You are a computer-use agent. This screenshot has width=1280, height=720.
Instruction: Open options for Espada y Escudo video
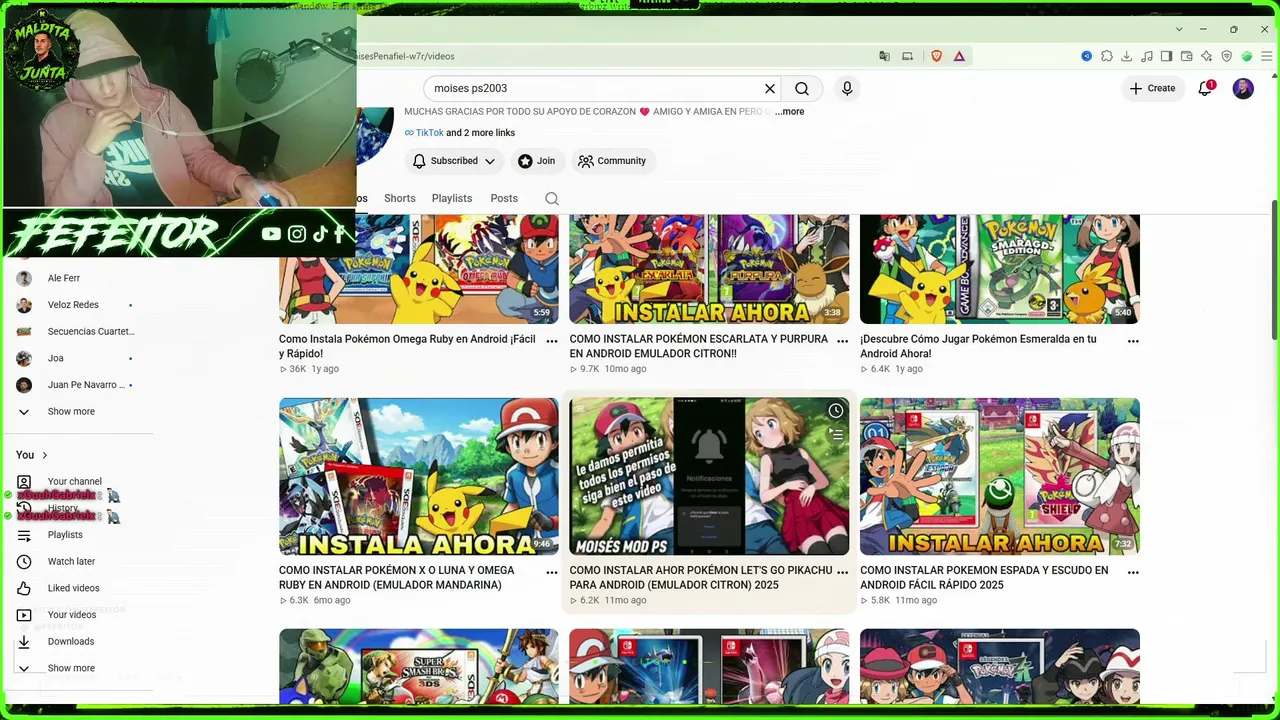[x=1133, y=572]
